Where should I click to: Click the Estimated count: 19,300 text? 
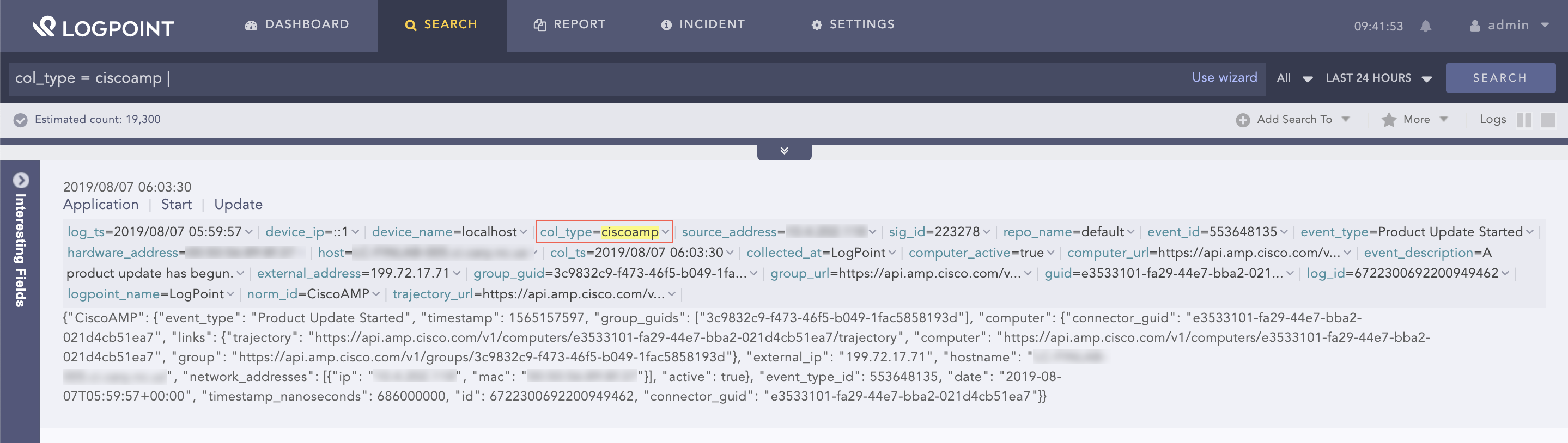98,120
